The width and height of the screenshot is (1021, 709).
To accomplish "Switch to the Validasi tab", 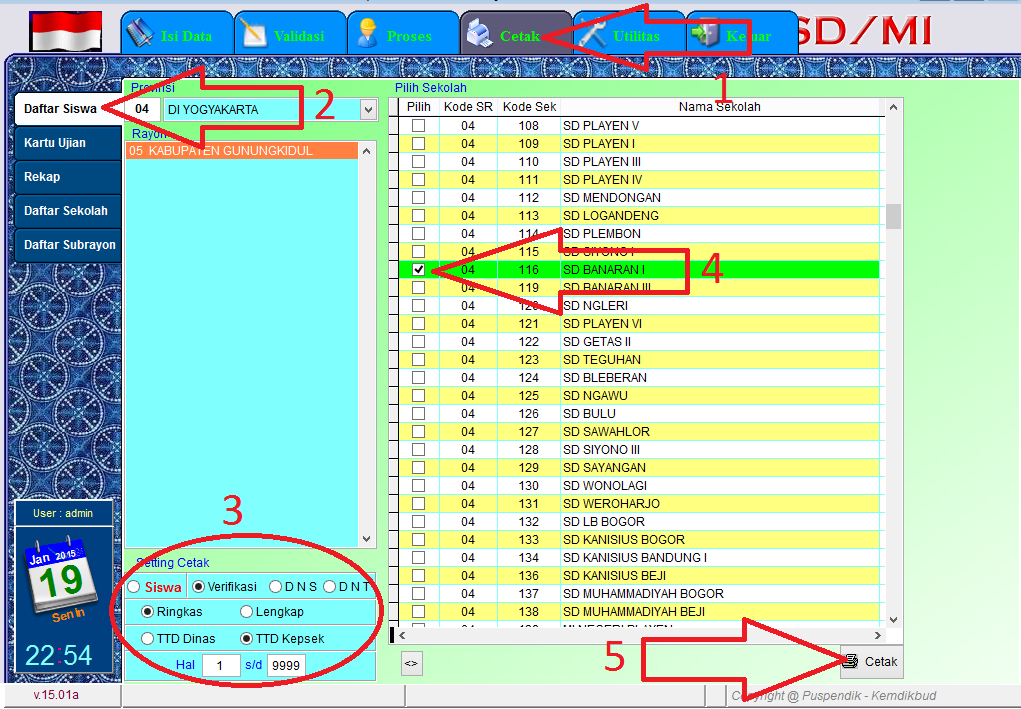I will [290, 35].
